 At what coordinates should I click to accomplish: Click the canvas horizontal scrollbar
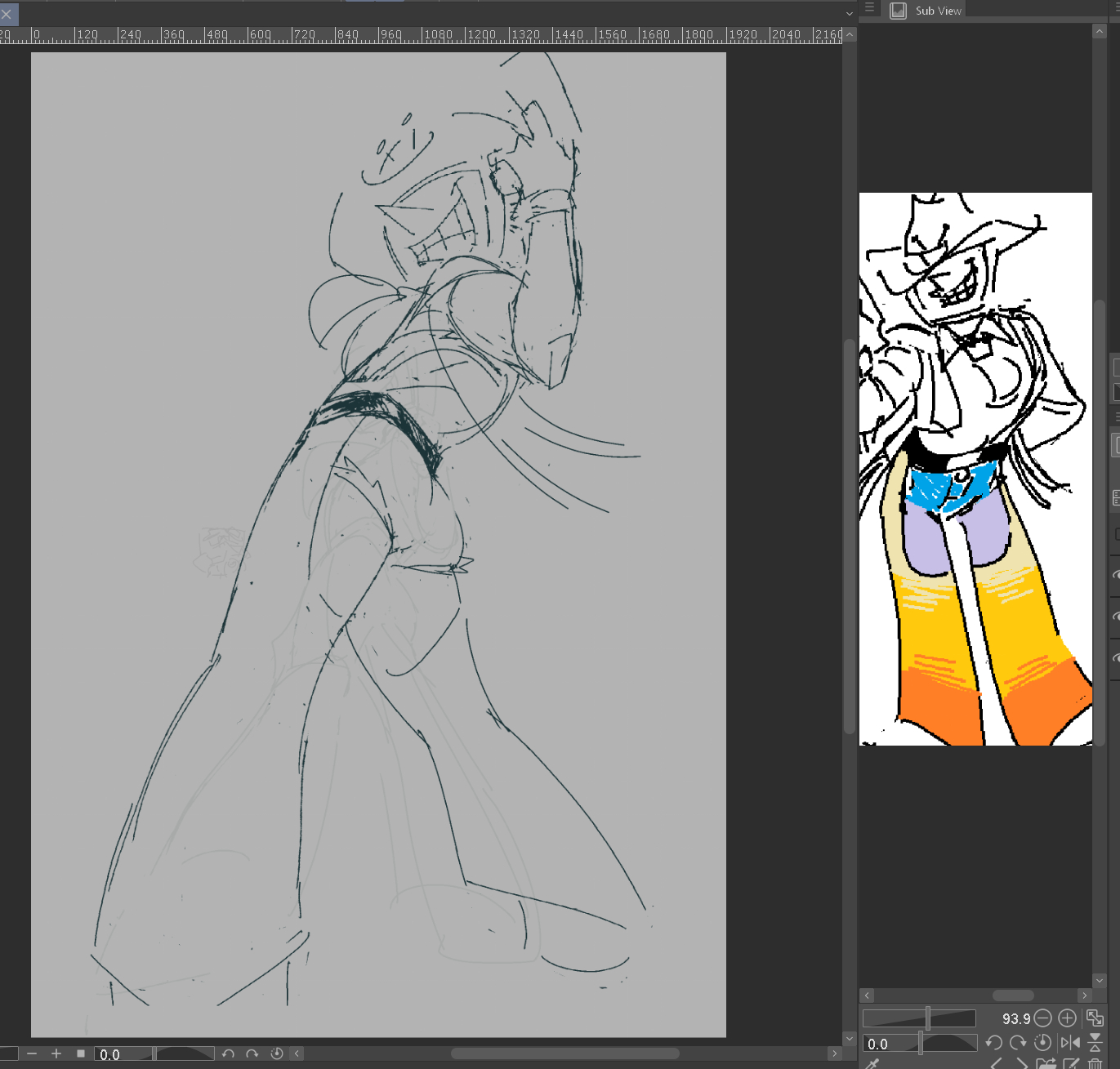[564, 1053]
